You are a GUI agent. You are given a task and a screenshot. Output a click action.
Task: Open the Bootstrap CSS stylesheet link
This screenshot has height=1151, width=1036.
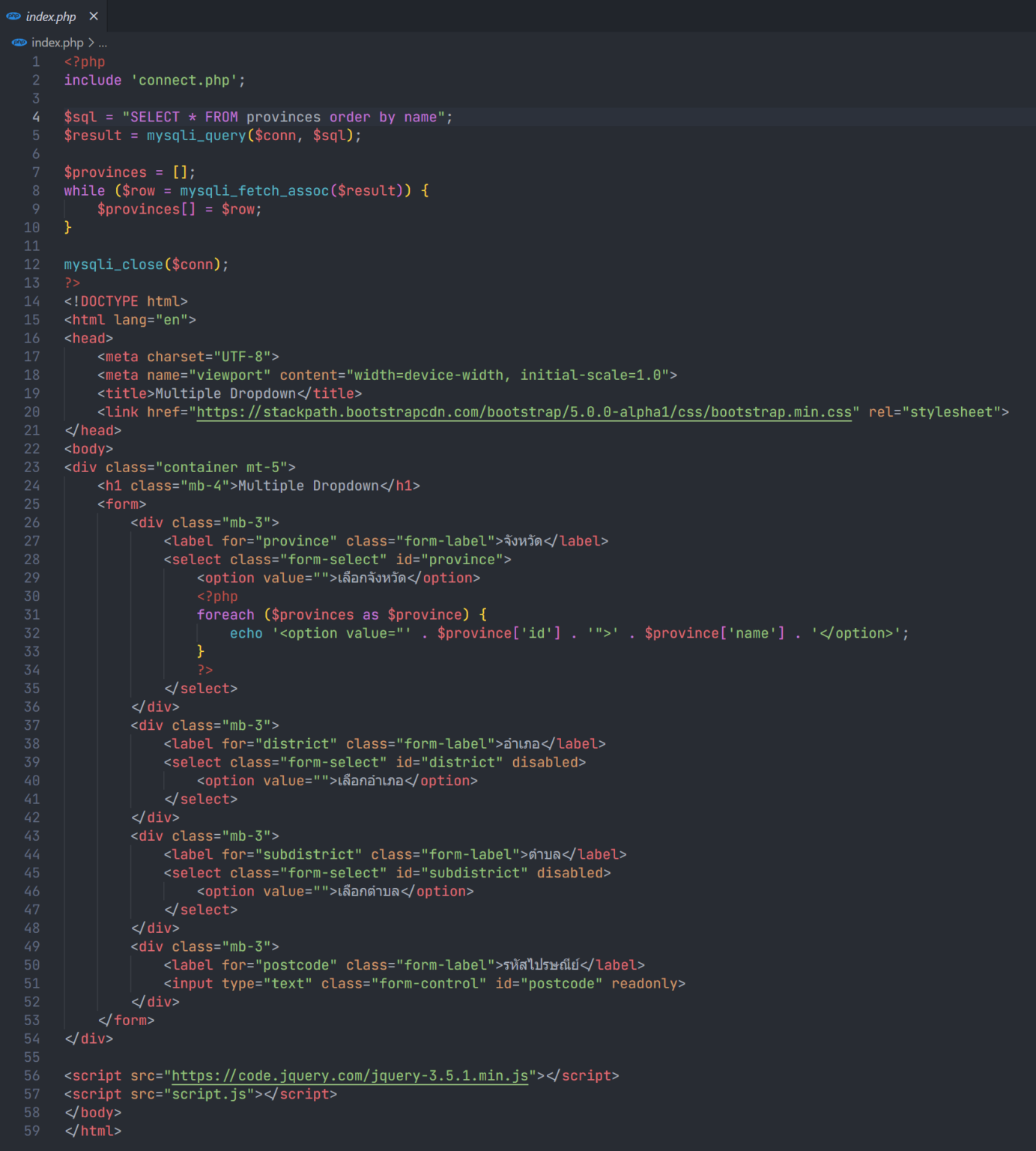[523, 411]
